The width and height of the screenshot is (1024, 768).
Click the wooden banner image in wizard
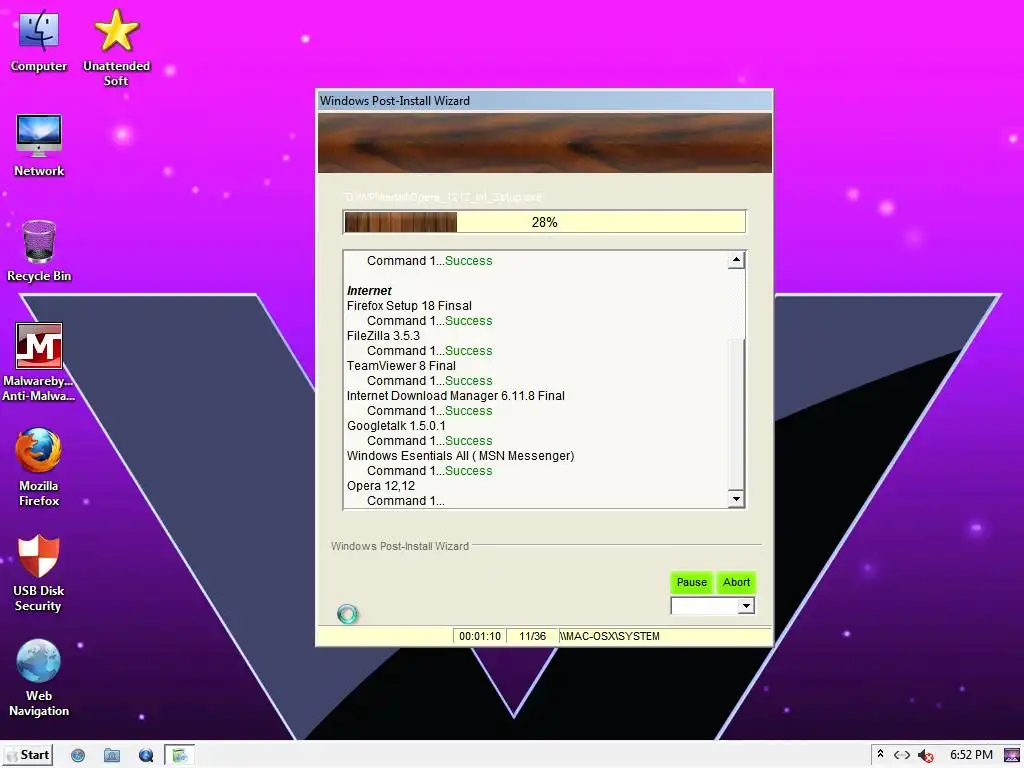pyautogui.click(x=545, y=142)
